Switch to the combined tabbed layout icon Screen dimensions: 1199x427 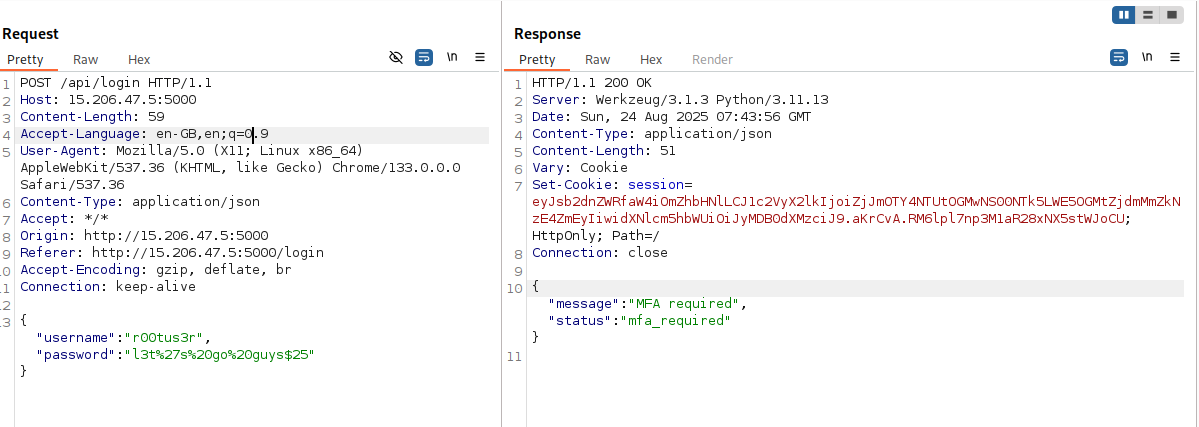tap(1171, 15)
